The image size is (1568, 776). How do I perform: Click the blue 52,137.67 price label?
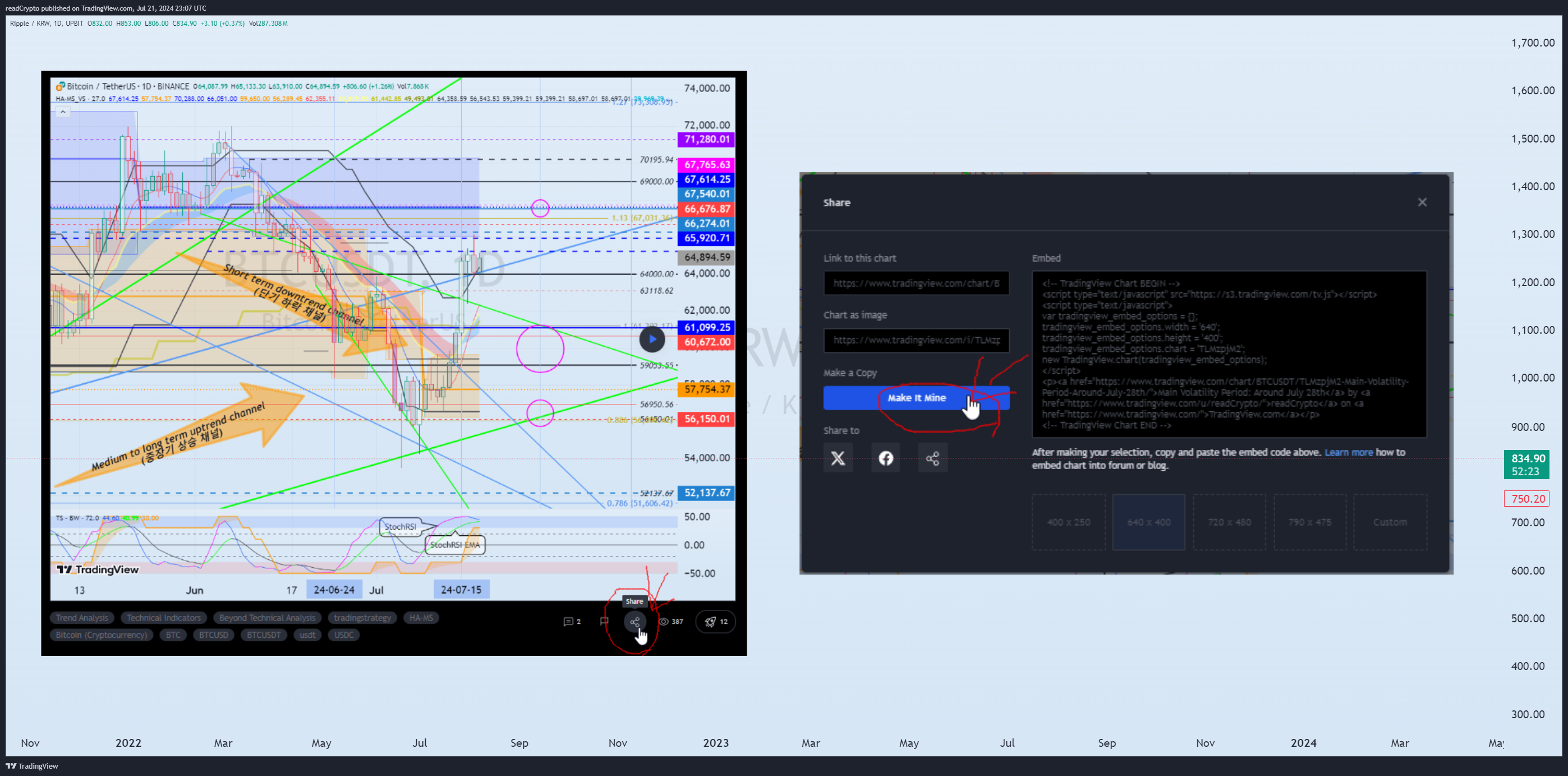tap(706, 493)
